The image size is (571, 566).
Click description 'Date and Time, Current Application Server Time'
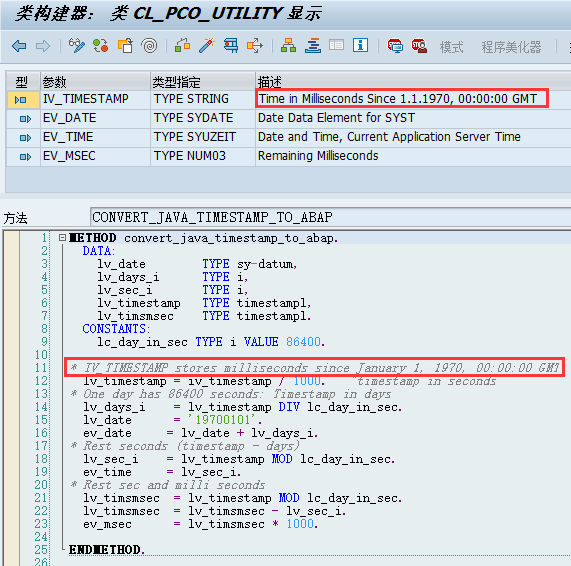click(x=389, y=137)
